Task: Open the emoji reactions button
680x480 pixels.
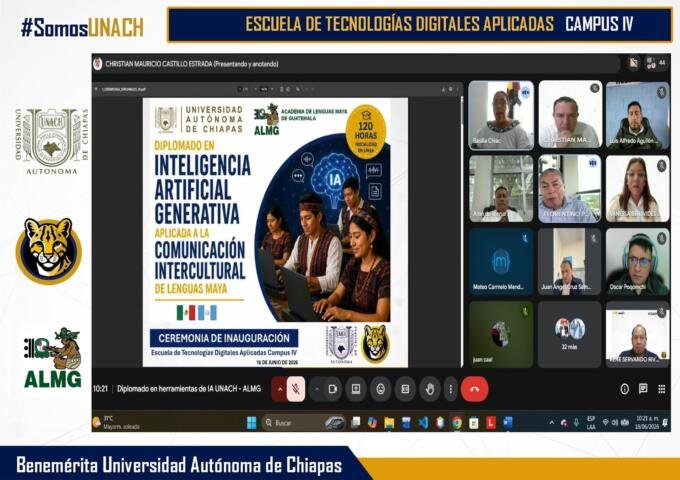Action: click(x=380, y=389)
